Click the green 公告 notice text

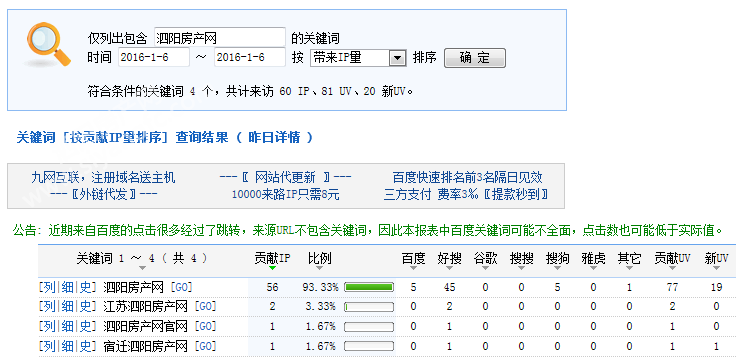click(x=368, y=231)
